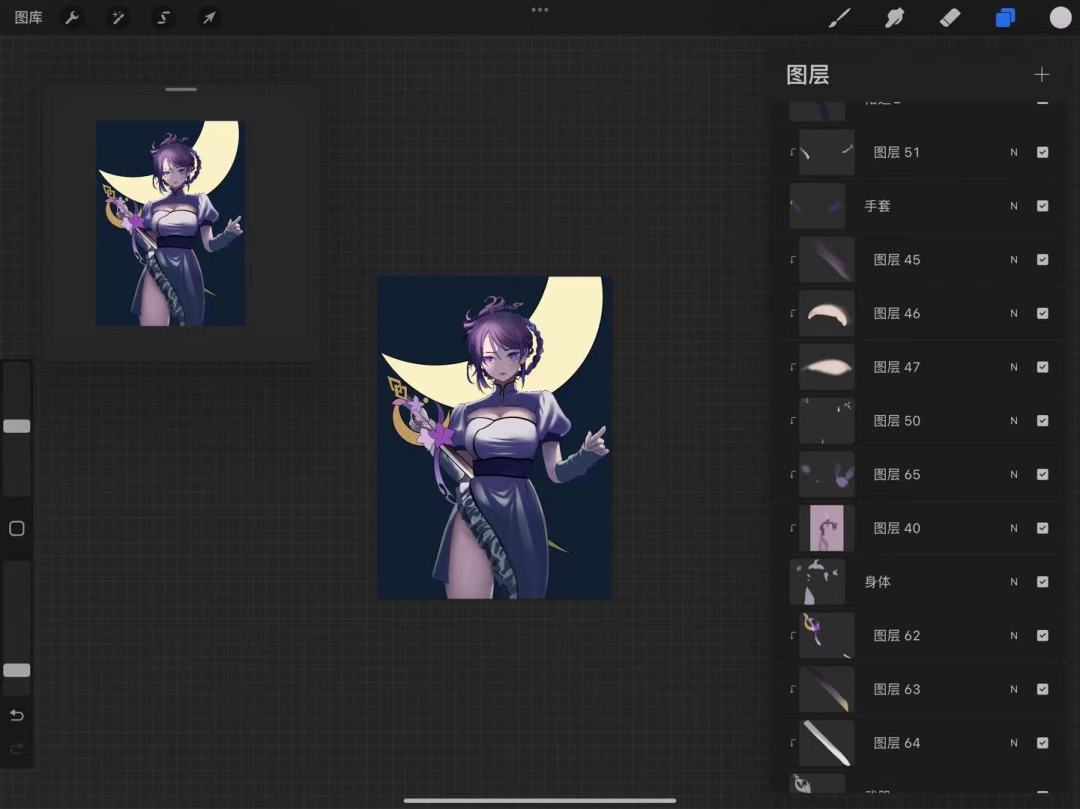The width and height of the screenshot is (1080, 809).
Task: Close the Layers panel via layers icon
Action: [1005, 17]
